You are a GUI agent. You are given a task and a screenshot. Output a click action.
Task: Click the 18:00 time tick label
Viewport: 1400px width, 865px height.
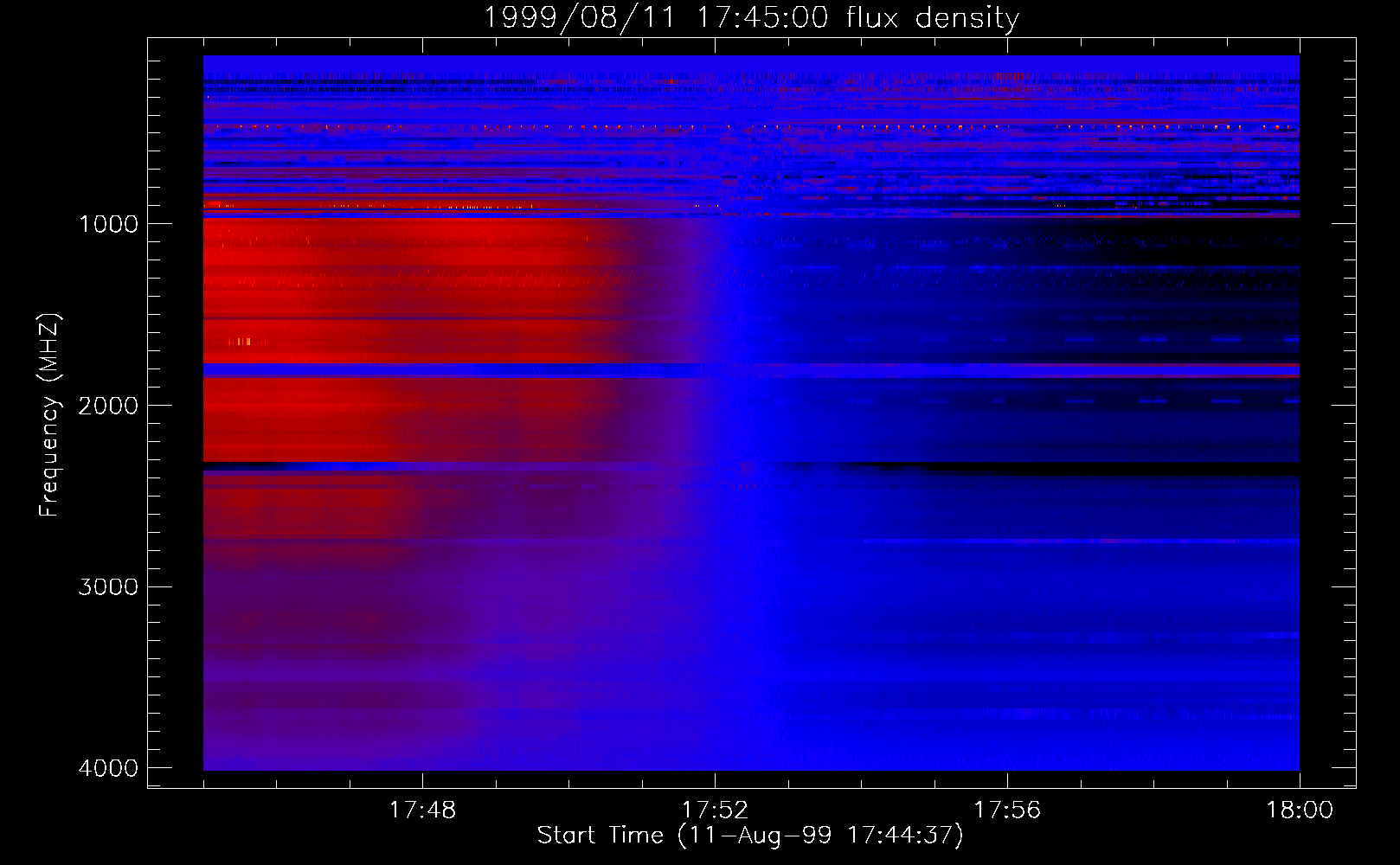[1300, 810]
